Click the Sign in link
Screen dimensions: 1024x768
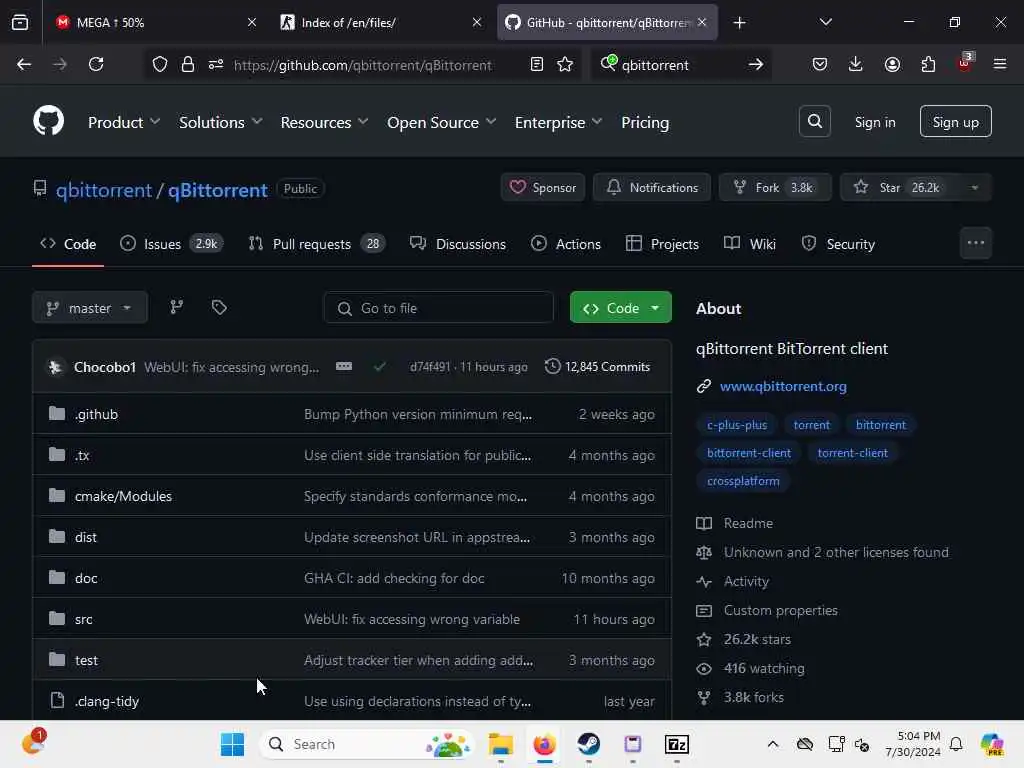pyautogui.click(x=875, y=122)
